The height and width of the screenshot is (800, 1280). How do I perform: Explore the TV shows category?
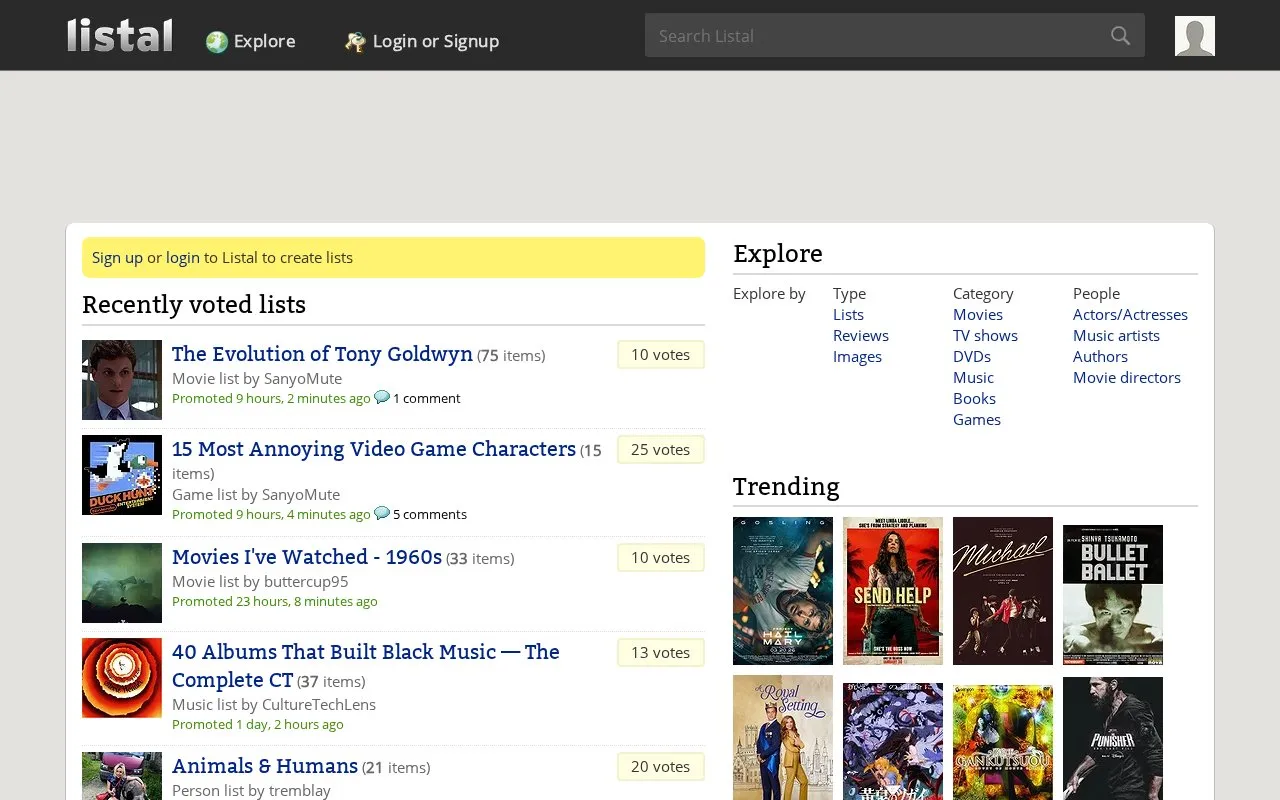tap(985, 335)
